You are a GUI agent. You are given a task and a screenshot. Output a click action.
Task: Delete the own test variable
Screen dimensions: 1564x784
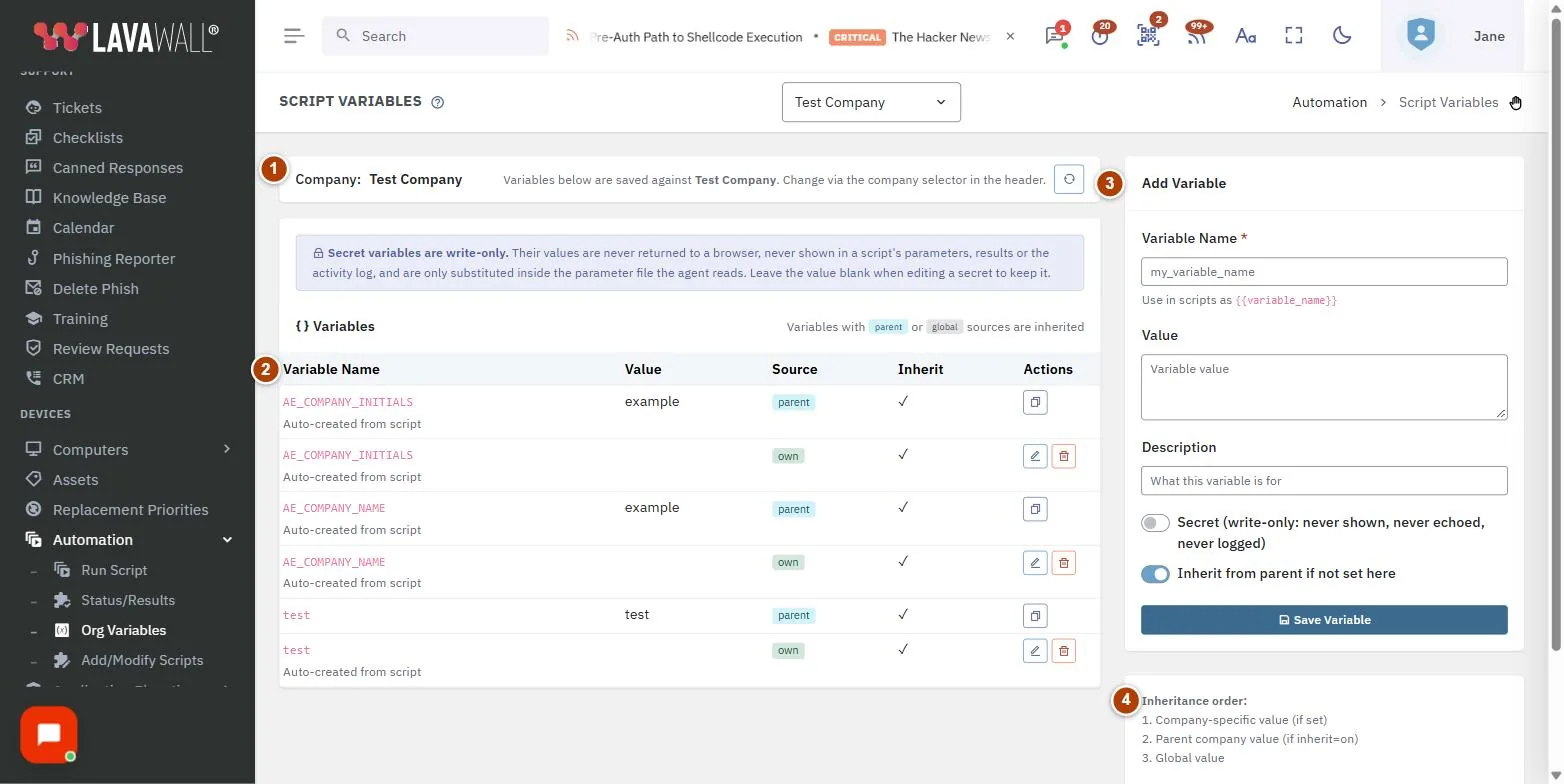point(1063,651)
